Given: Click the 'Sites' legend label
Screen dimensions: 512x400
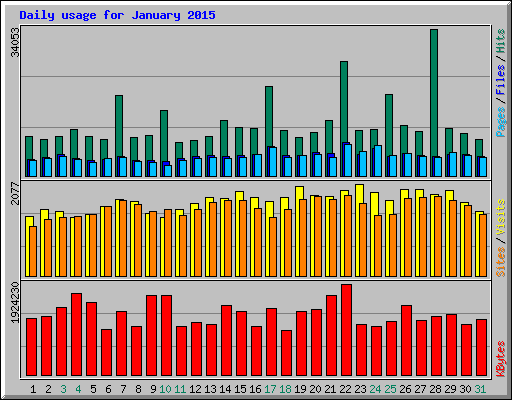Looking at the screenshot, I should click(501, 262).
